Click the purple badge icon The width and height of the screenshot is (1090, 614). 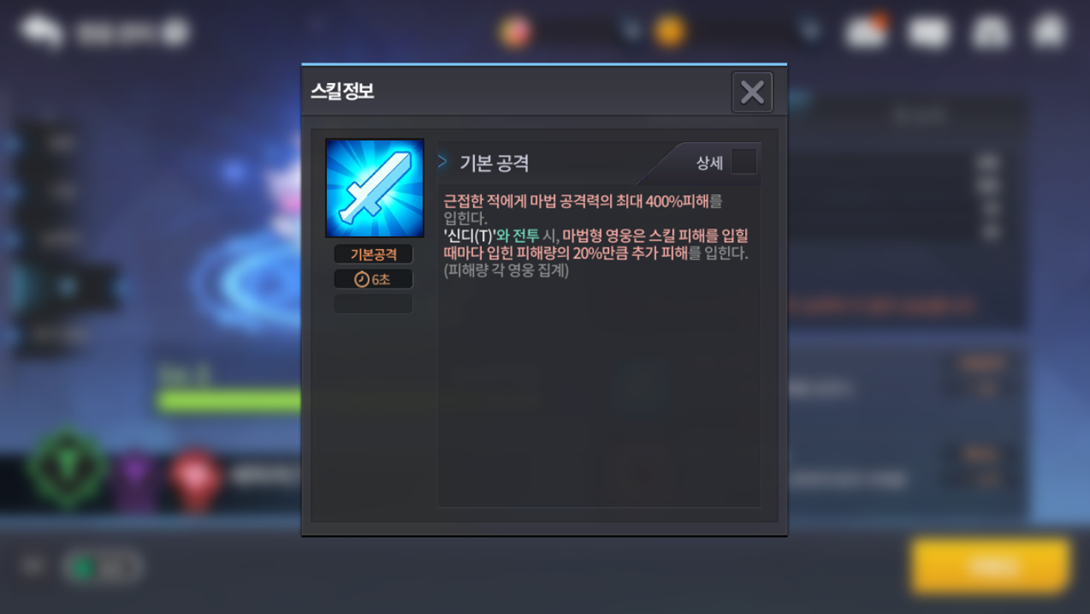point(136,477)
